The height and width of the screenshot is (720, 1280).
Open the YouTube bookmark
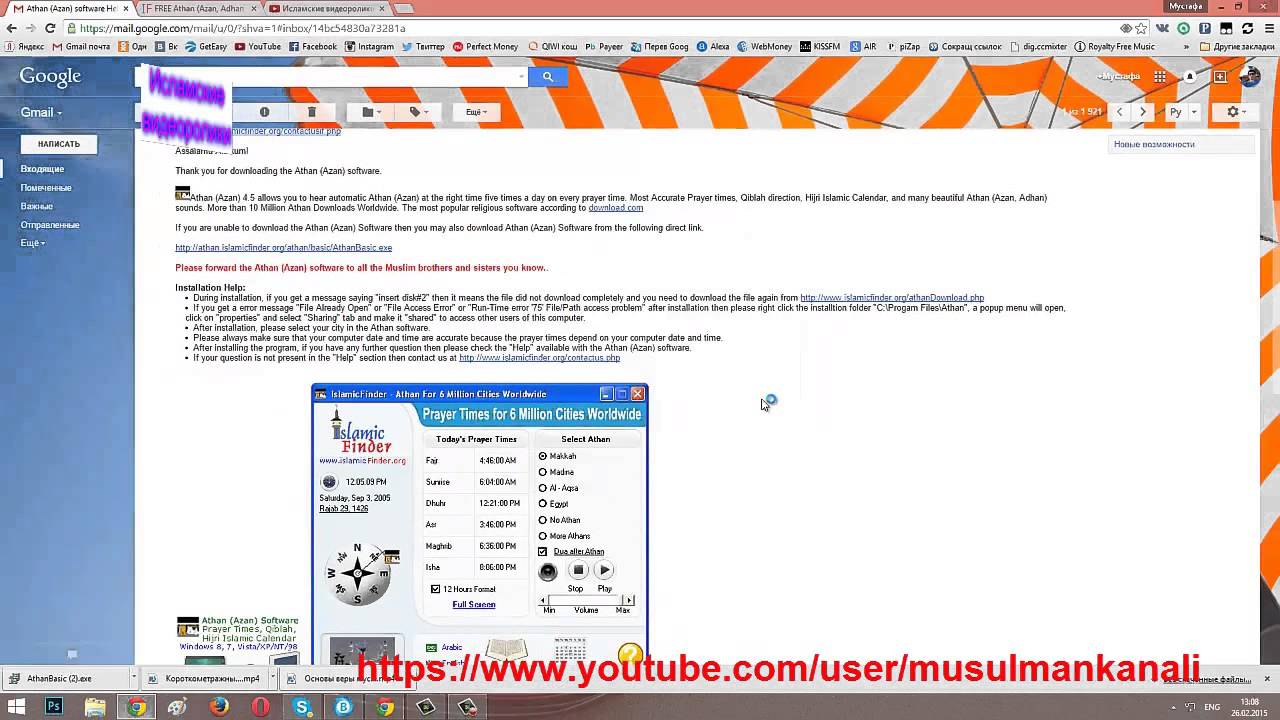(258, 46)
